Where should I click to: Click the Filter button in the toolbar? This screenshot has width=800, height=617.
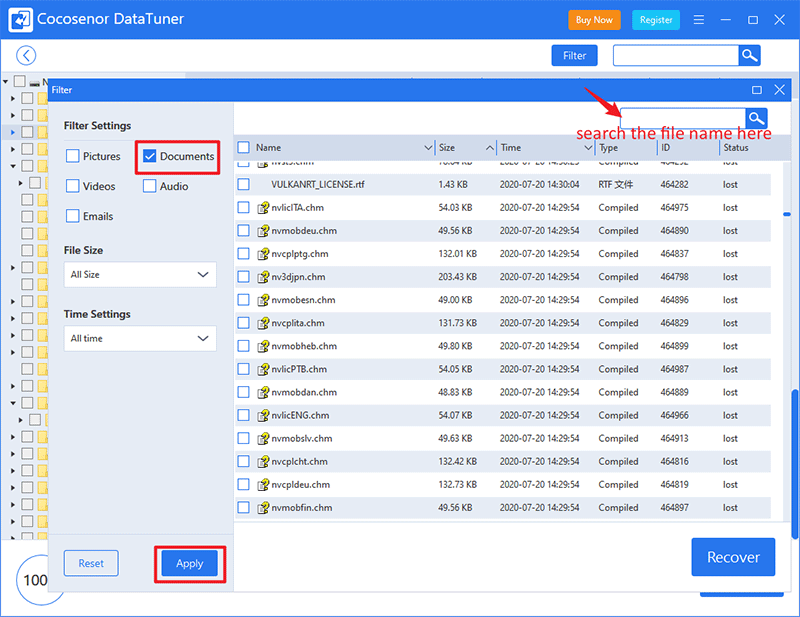pyautogui.click(x=574, y=56)
